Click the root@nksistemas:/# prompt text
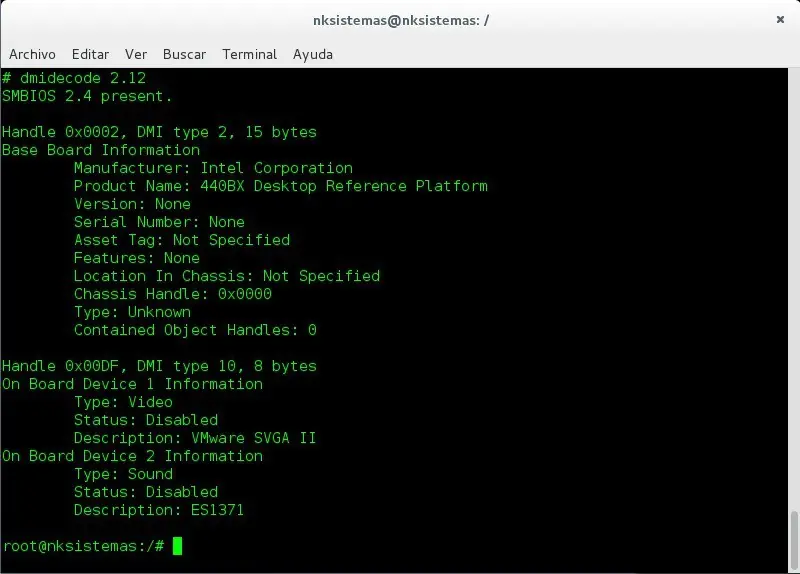Screen dimensions: 800x574 point(83,546)
